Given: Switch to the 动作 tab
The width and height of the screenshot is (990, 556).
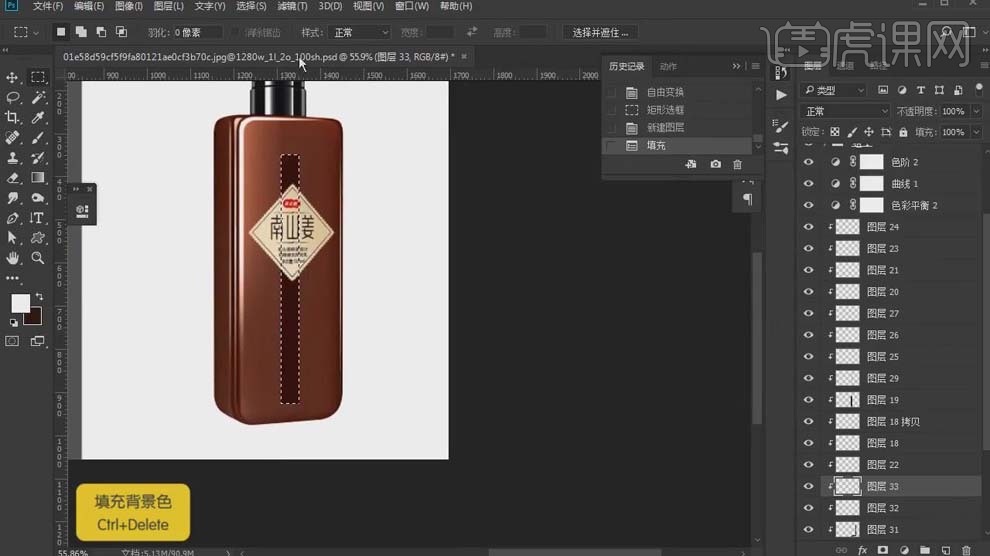Looking at the screenshot, I should click(x=668, y=66).
